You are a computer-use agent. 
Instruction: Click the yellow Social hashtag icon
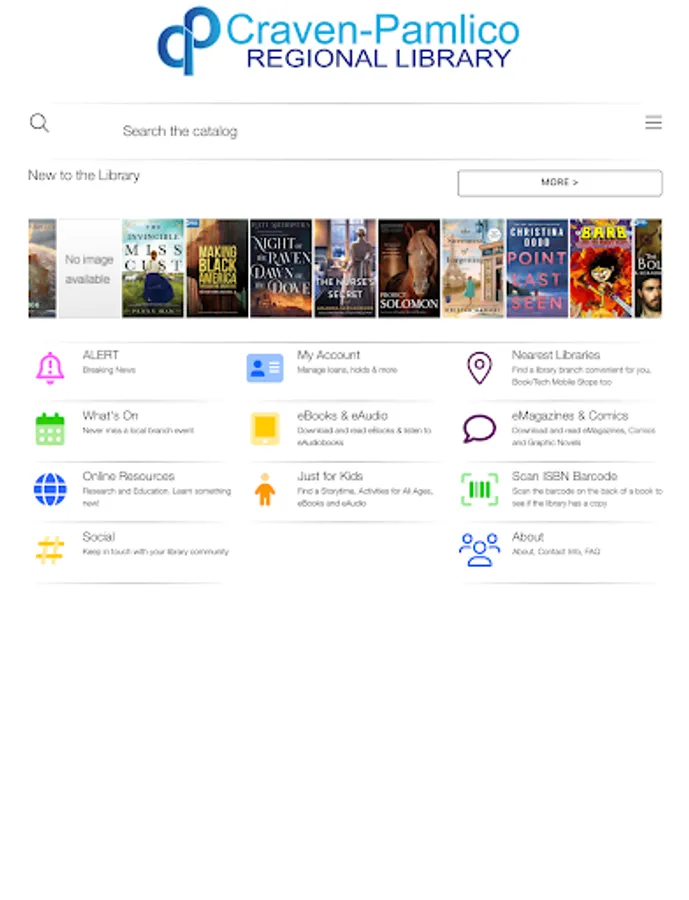click(50, 550)
